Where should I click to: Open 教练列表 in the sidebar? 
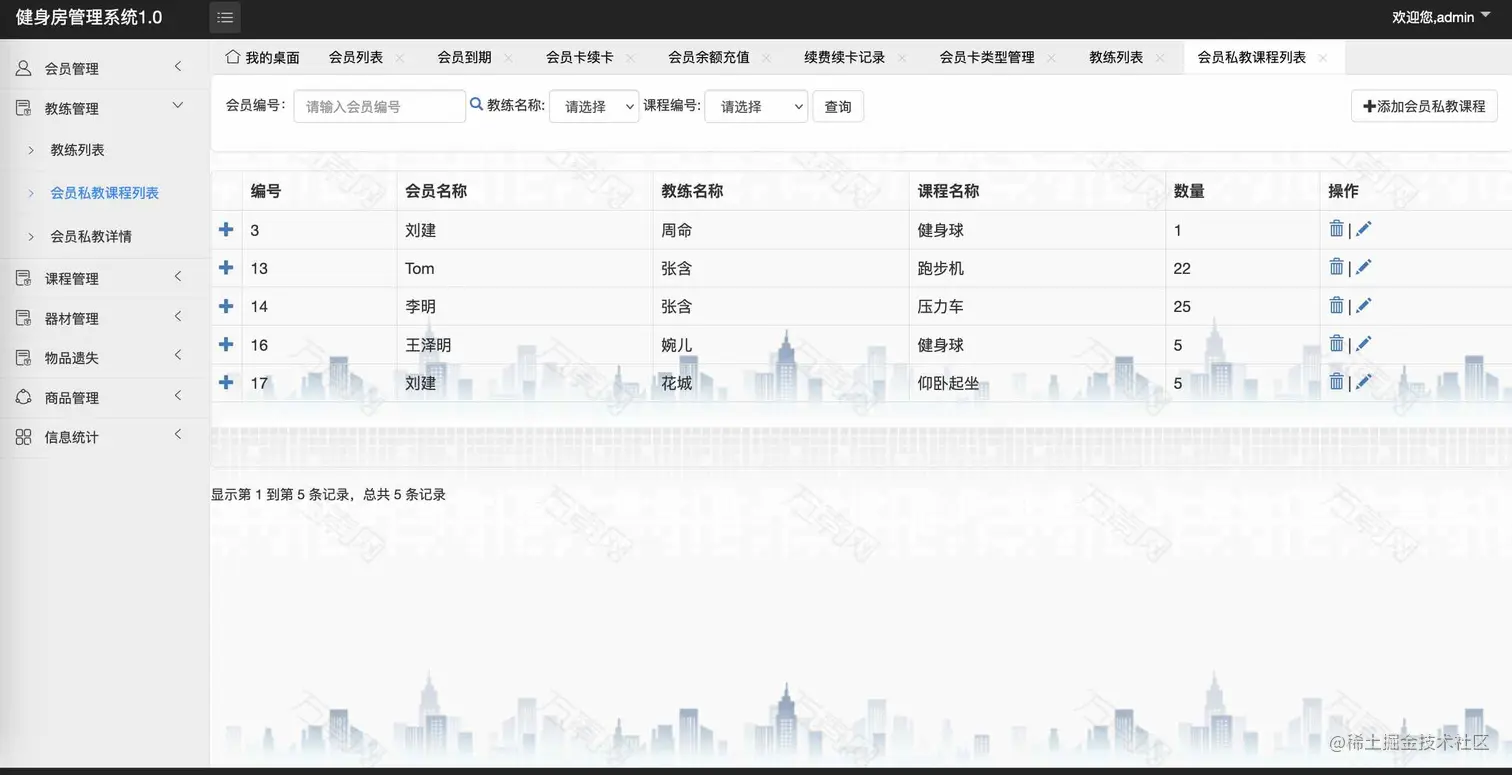[78, 150]
